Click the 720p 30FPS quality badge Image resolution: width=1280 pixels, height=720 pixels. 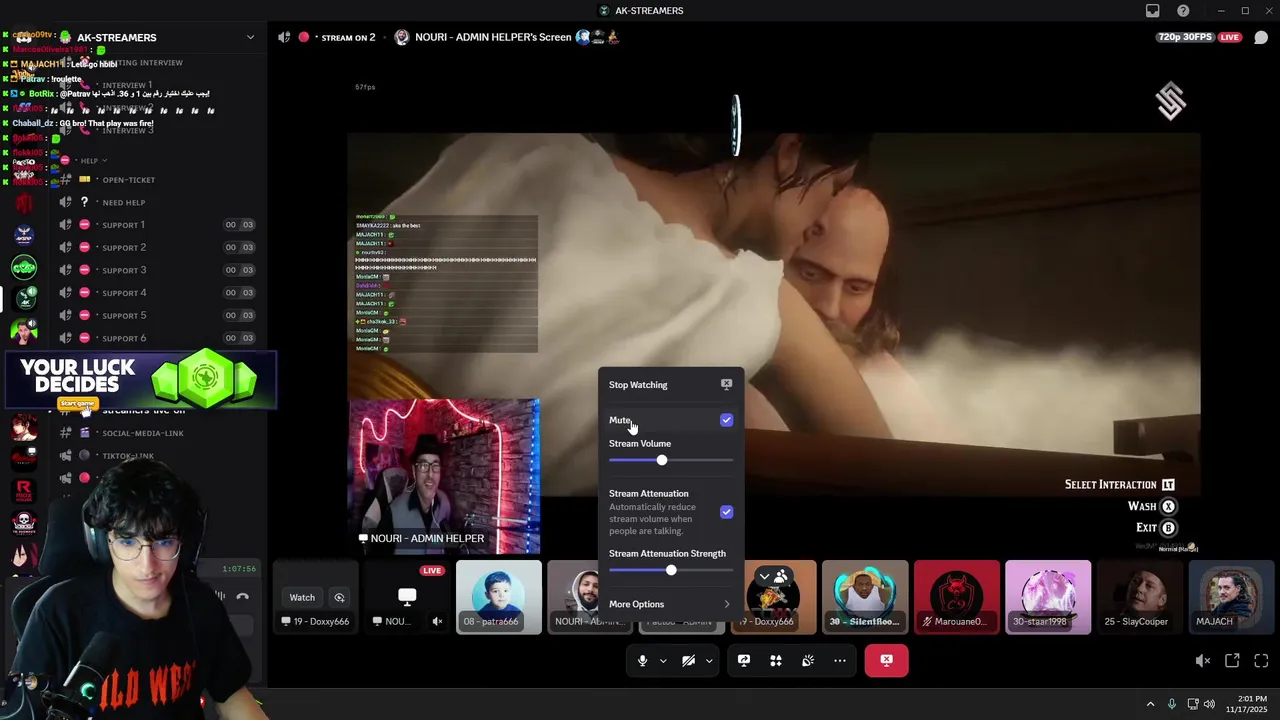click(1185, 37)
